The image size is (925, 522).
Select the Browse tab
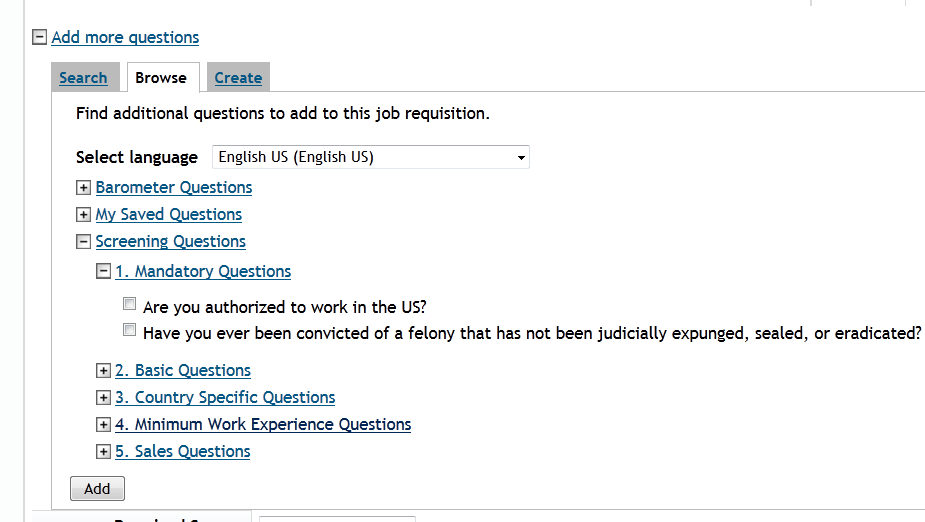[x=160, y=78]
